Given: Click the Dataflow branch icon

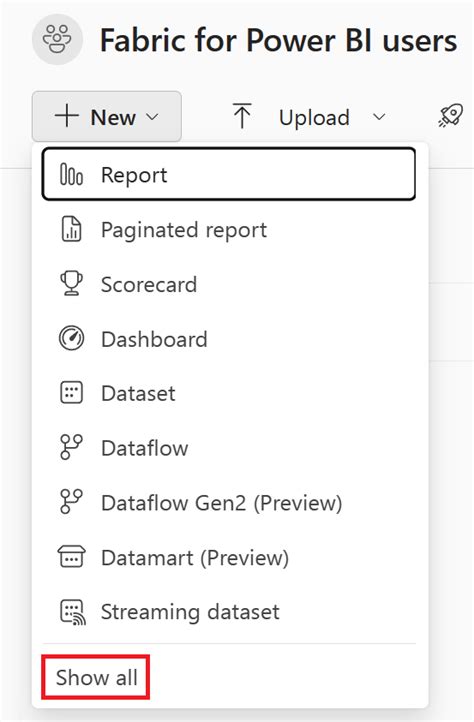Looking at the screenshot, I should coord(71,447).
